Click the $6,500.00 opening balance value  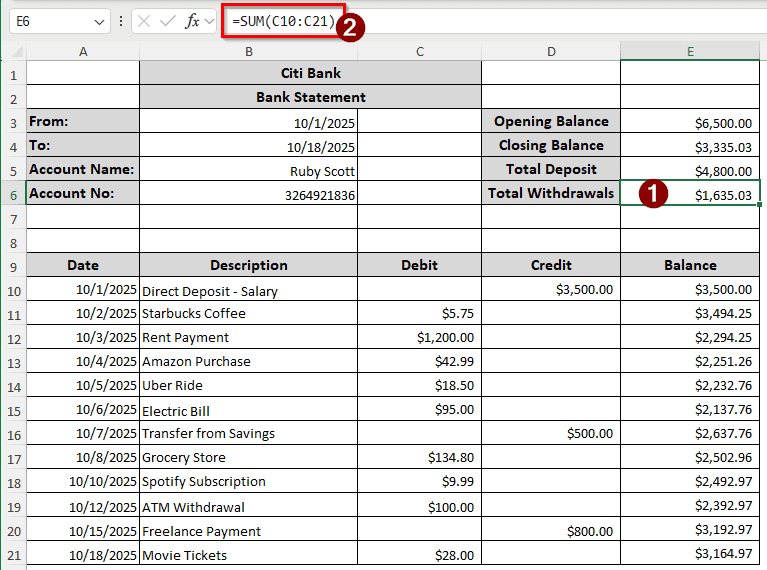[x=690, y=122]
